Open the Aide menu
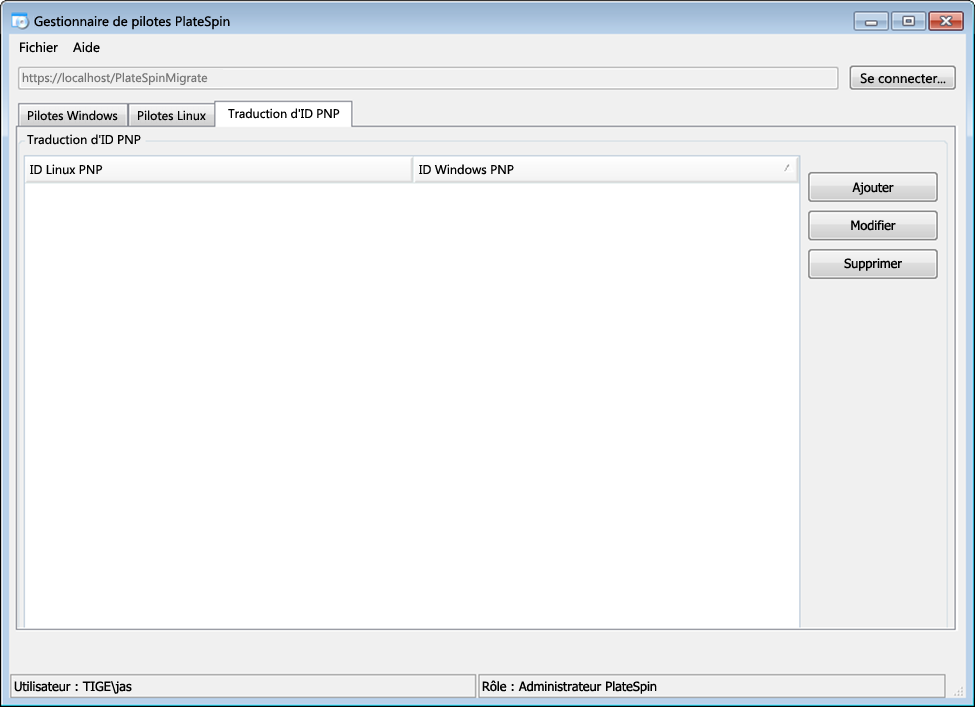Image resolution: width=975 pixels, height=707 pixels. click(x=86, y=47)
